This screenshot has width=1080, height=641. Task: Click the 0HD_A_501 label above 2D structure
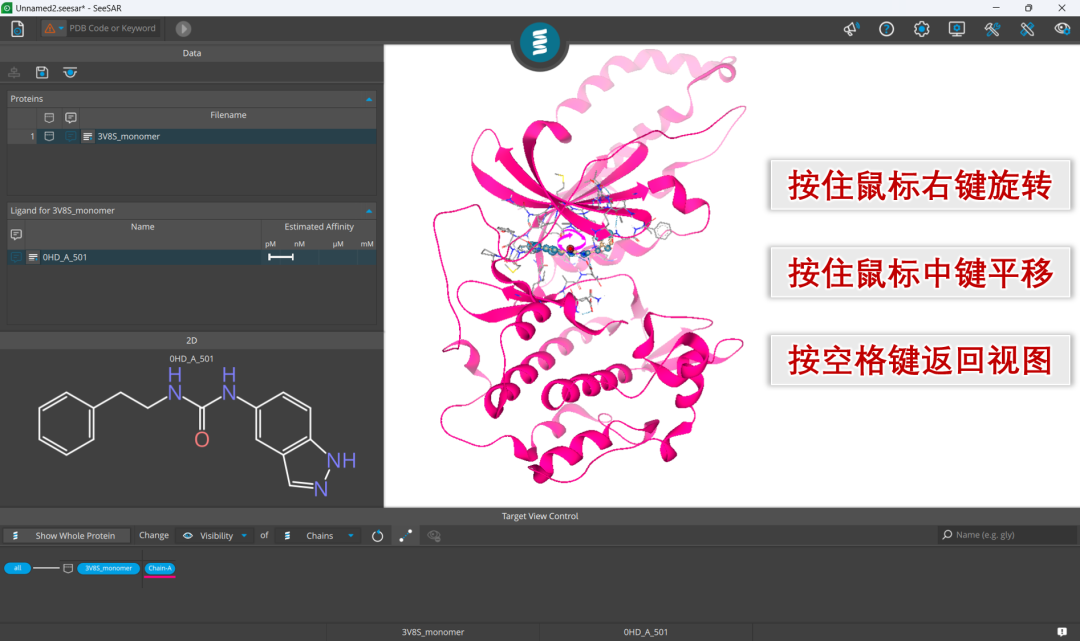tap(191, 359)
